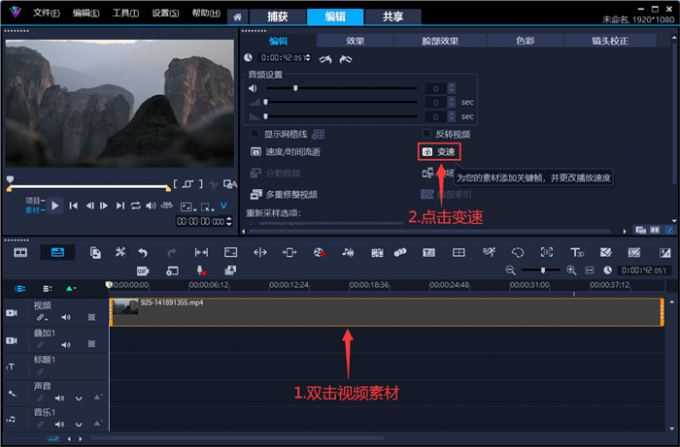Open the customize toolbar (tools) icon
Screen dimensions: 680x447
120,252
